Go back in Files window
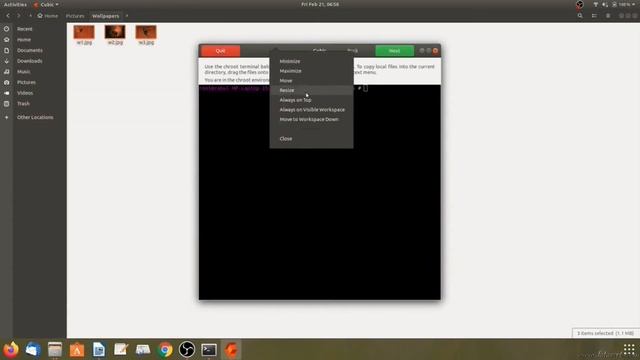 (x=8, y=16)
